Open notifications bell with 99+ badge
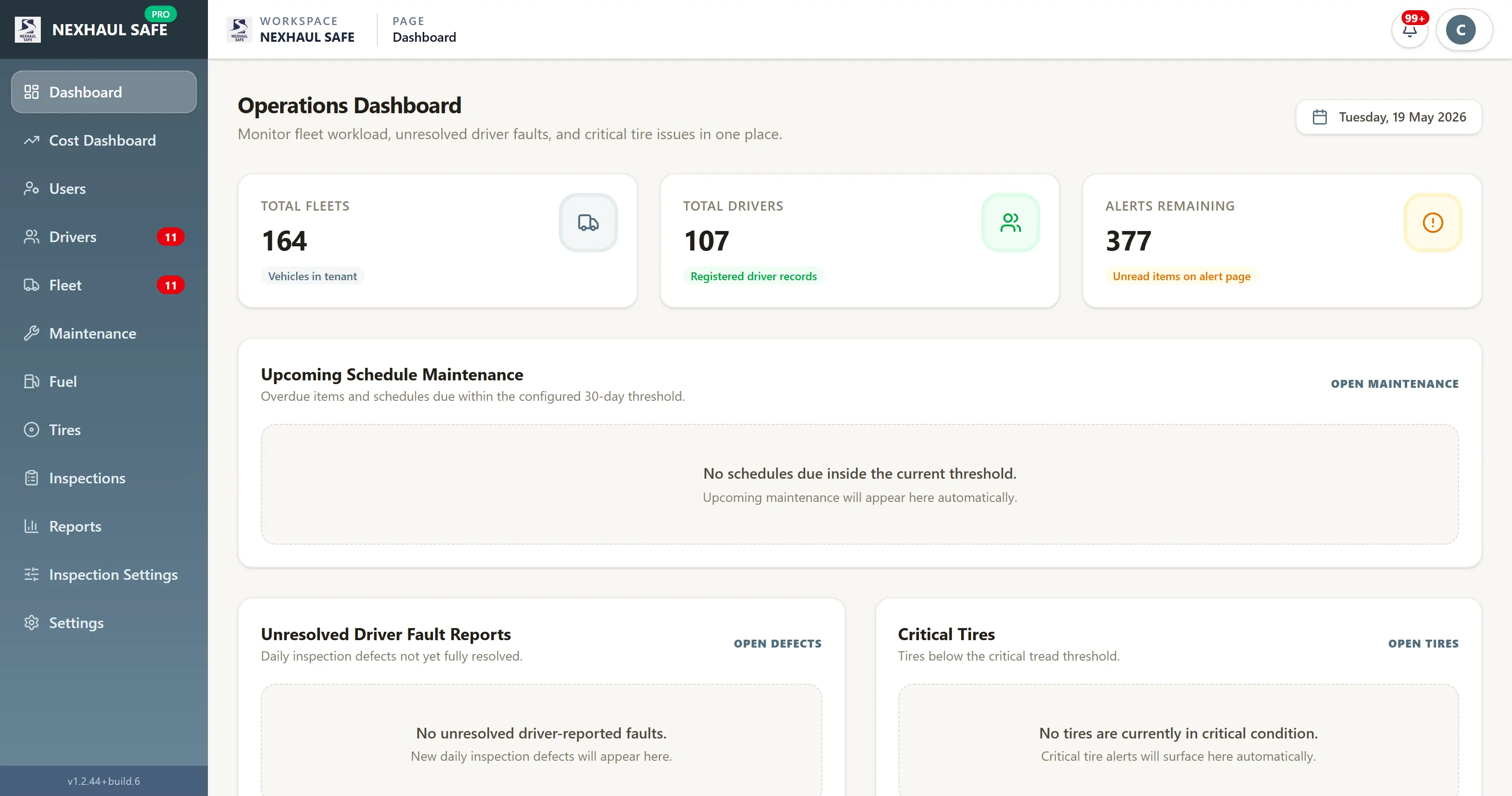This screenshot has height=796, width=1512. pos(1410,29)
